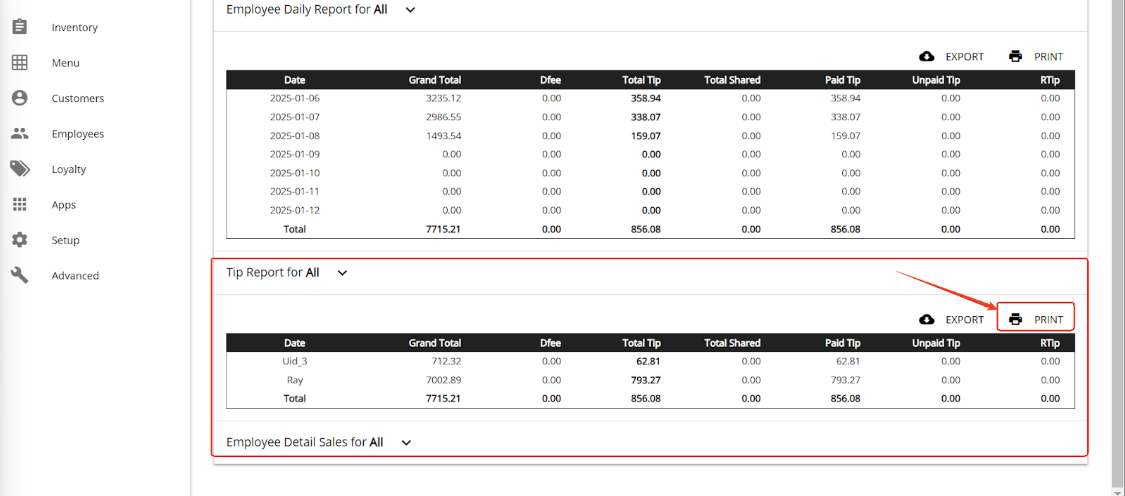The image size is (1125, 496).
Task: Click the Employees people icon
Action: (19, 134)
